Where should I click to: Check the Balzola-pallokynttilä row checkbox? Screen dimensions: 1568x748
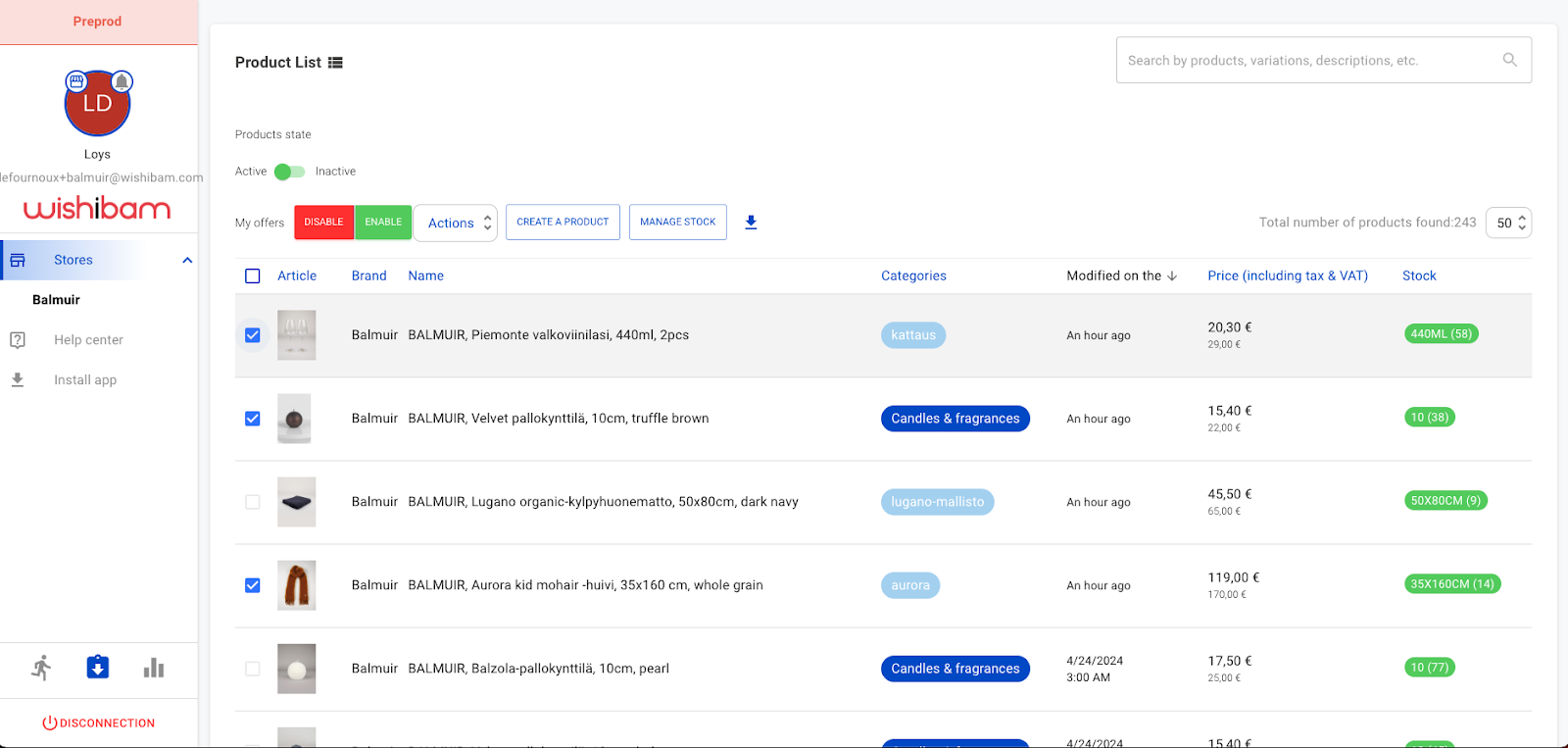tap(253, 669)
